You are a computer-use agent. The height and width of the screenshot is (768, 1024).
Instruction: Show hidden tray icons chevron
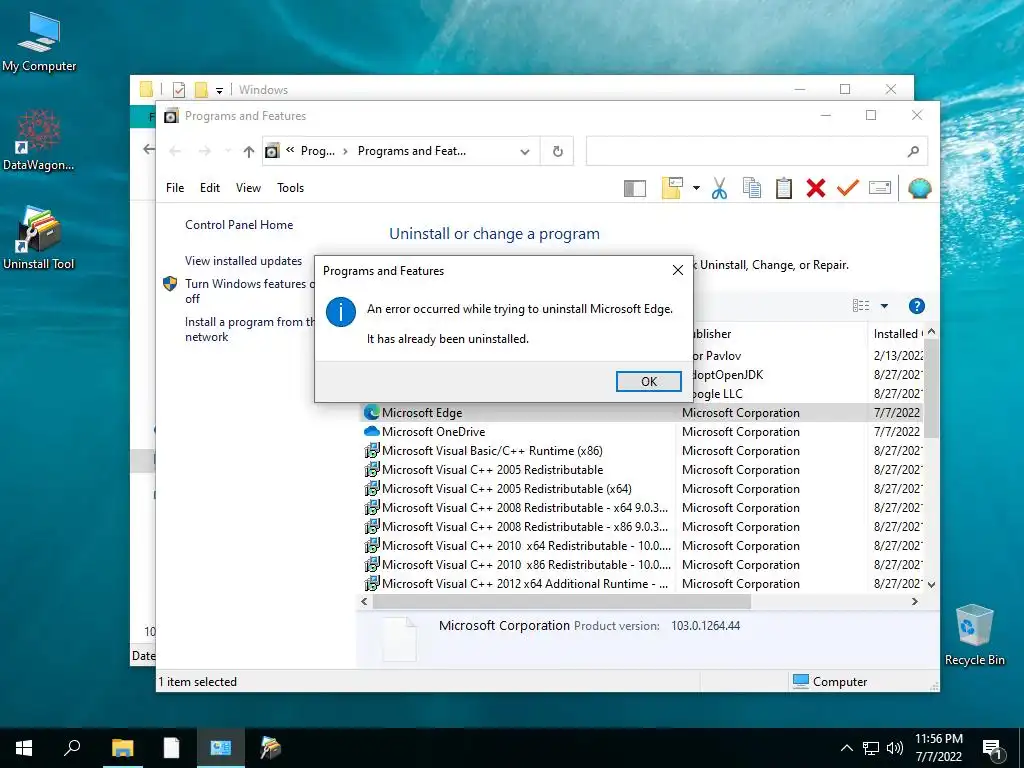[x=846, y=748]
